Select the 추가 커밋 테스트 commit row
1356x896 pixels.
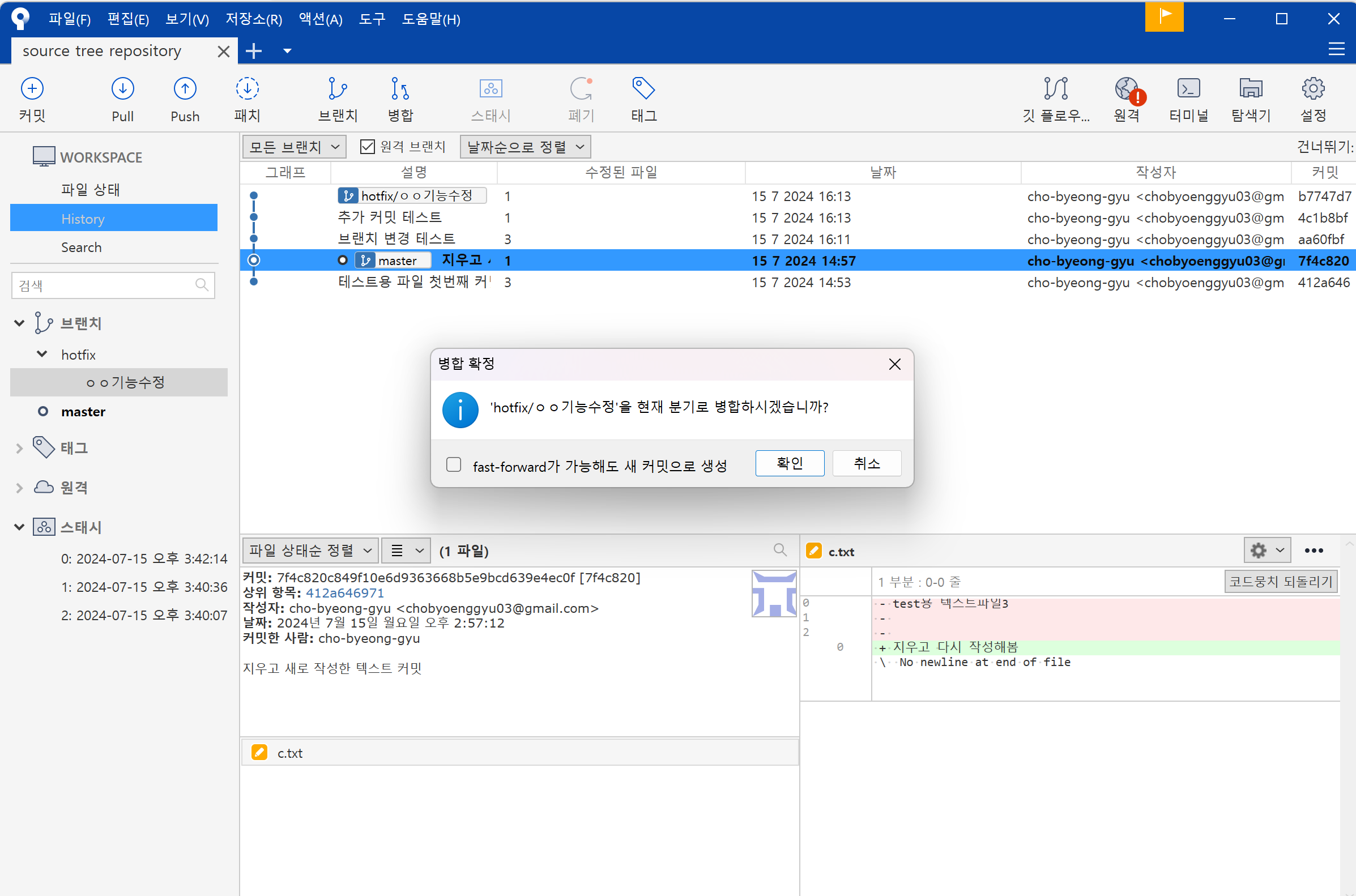pyautogui.click(x=798, y=217)
